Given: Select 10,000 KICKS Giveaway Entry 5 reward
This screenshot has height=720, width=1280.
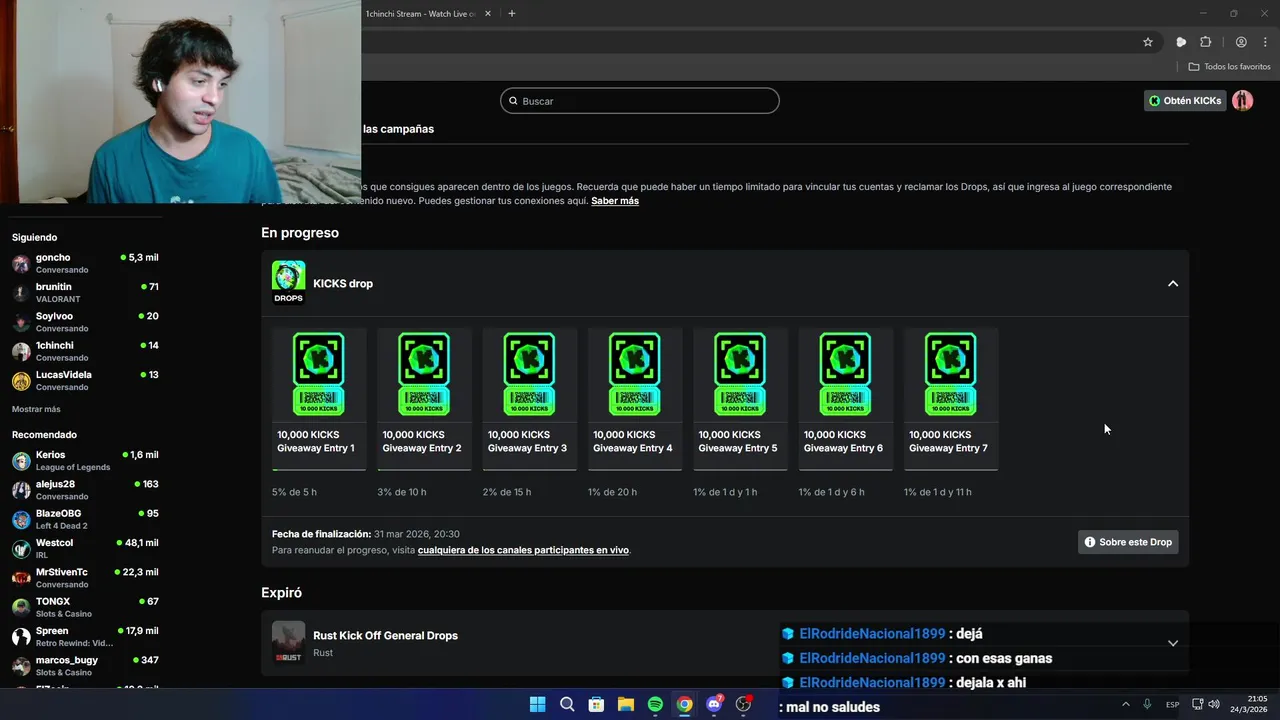Looking at the screenshot, I should (740, 398).
